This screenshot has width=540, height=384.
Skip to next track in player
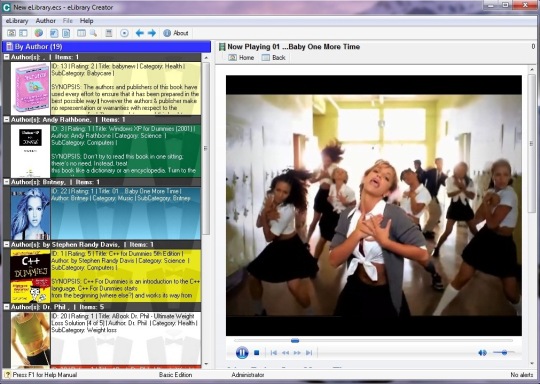tap(309, 353)
